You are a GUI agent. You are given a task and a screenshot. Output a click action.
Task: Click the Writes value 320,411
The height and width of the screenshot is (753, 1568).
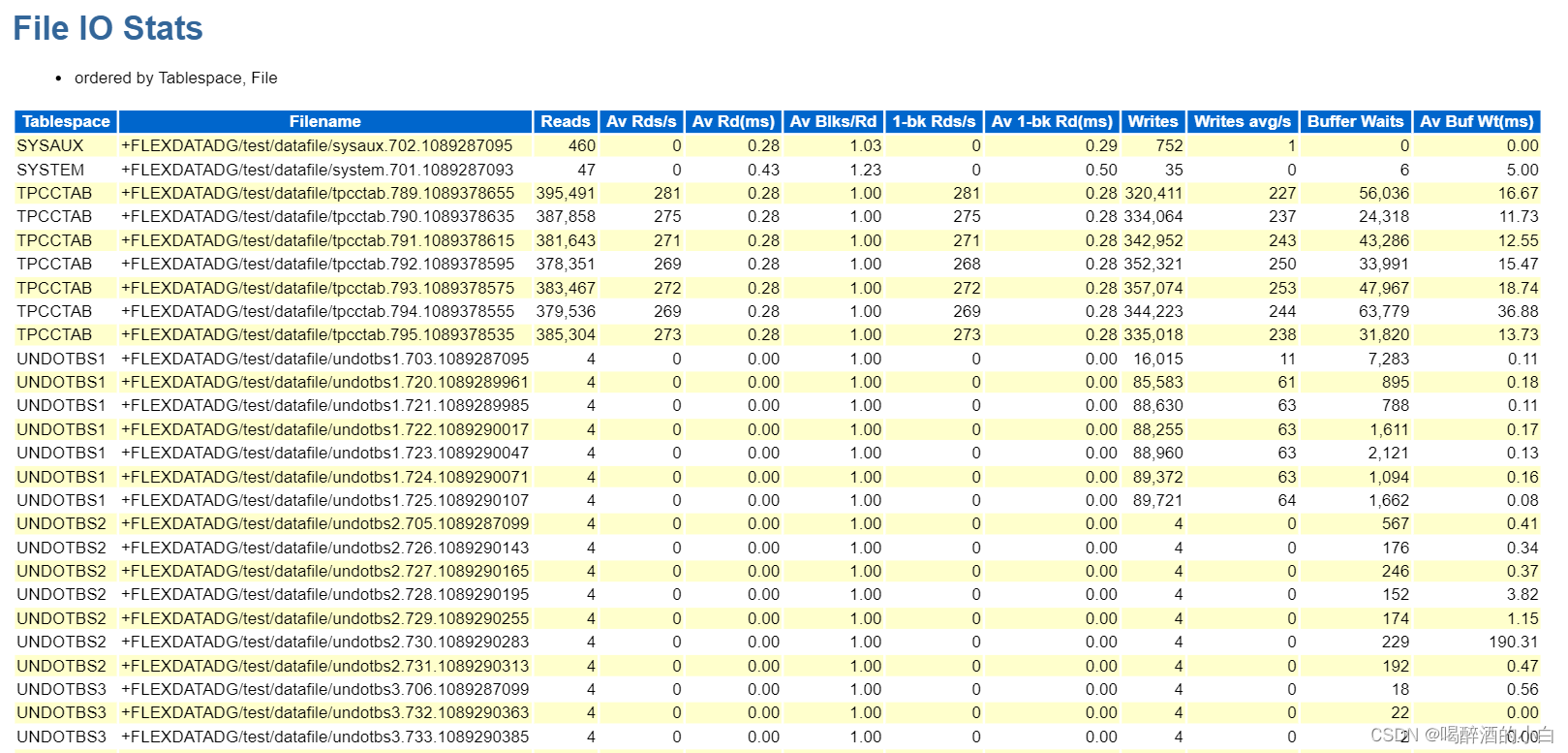click(x=1153, y=193)
